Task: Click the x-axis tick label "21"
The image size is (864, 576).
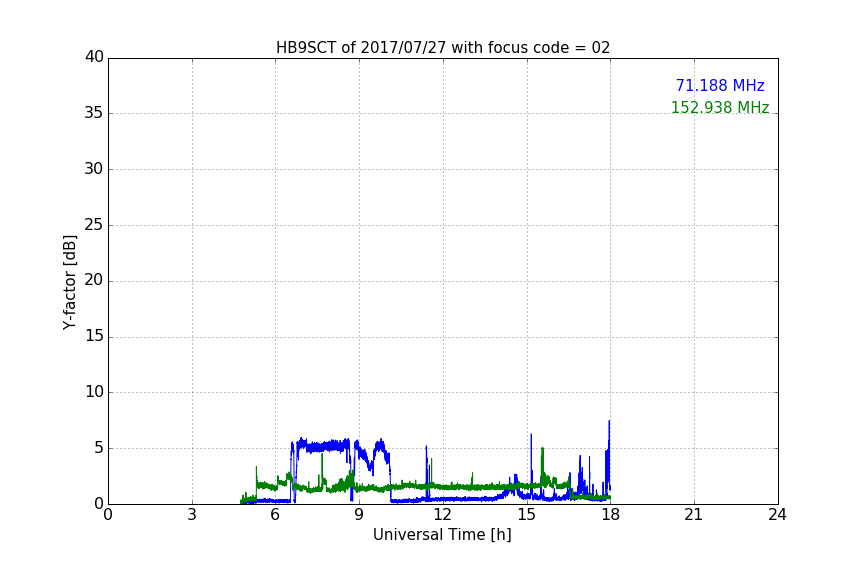Action: [694, 515]
